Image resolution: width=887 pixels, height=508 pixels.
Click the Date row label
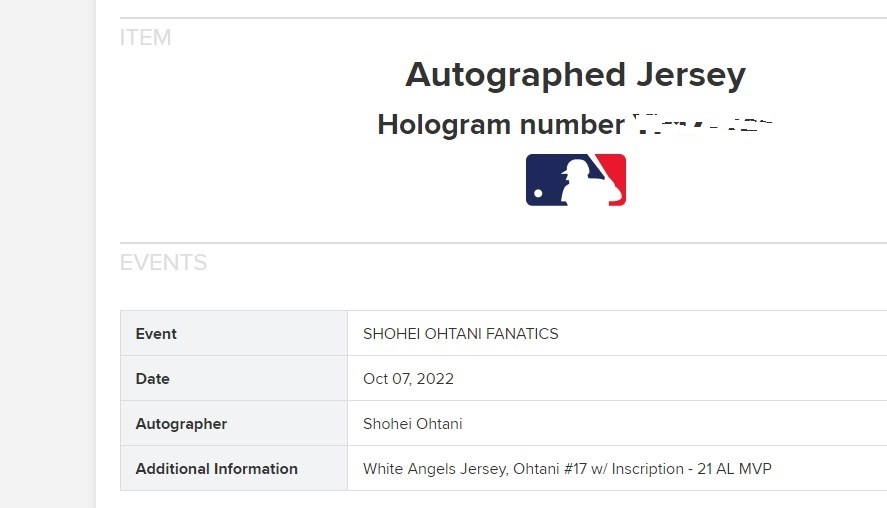[153, 378]
